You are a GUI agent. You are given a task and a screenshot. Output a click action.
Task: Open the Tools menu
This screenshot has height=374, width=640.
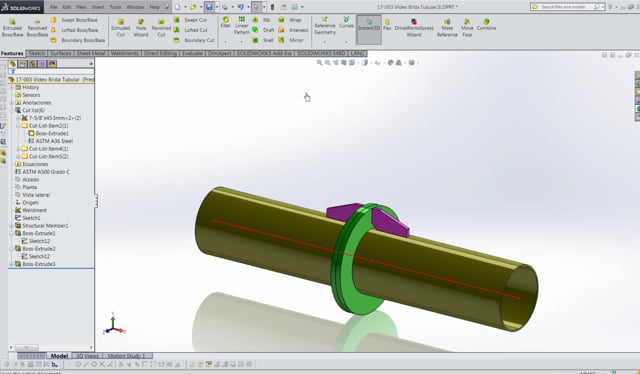(x=116, y=7)
